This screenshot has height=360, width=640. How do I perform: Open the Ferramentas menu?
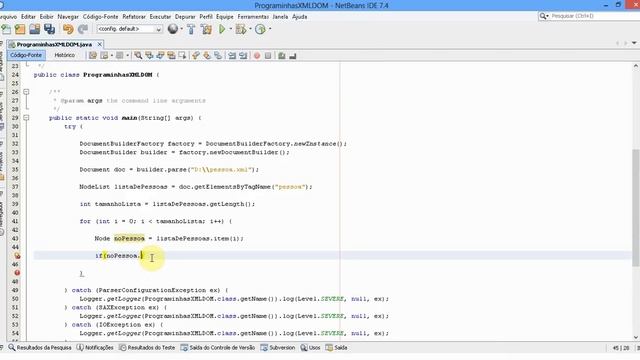[x=253, y=17]
